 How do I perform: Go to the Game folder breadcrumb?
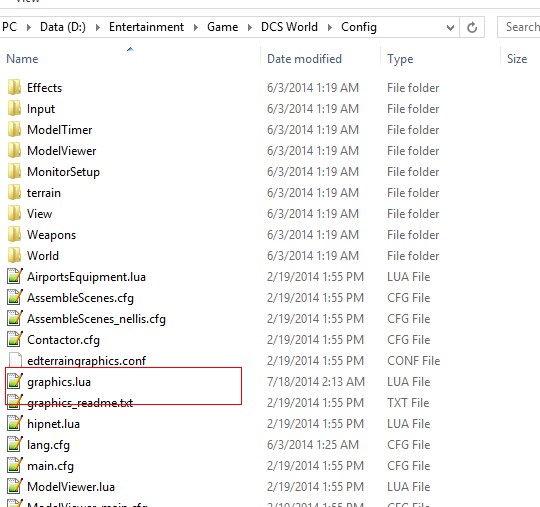222,27
